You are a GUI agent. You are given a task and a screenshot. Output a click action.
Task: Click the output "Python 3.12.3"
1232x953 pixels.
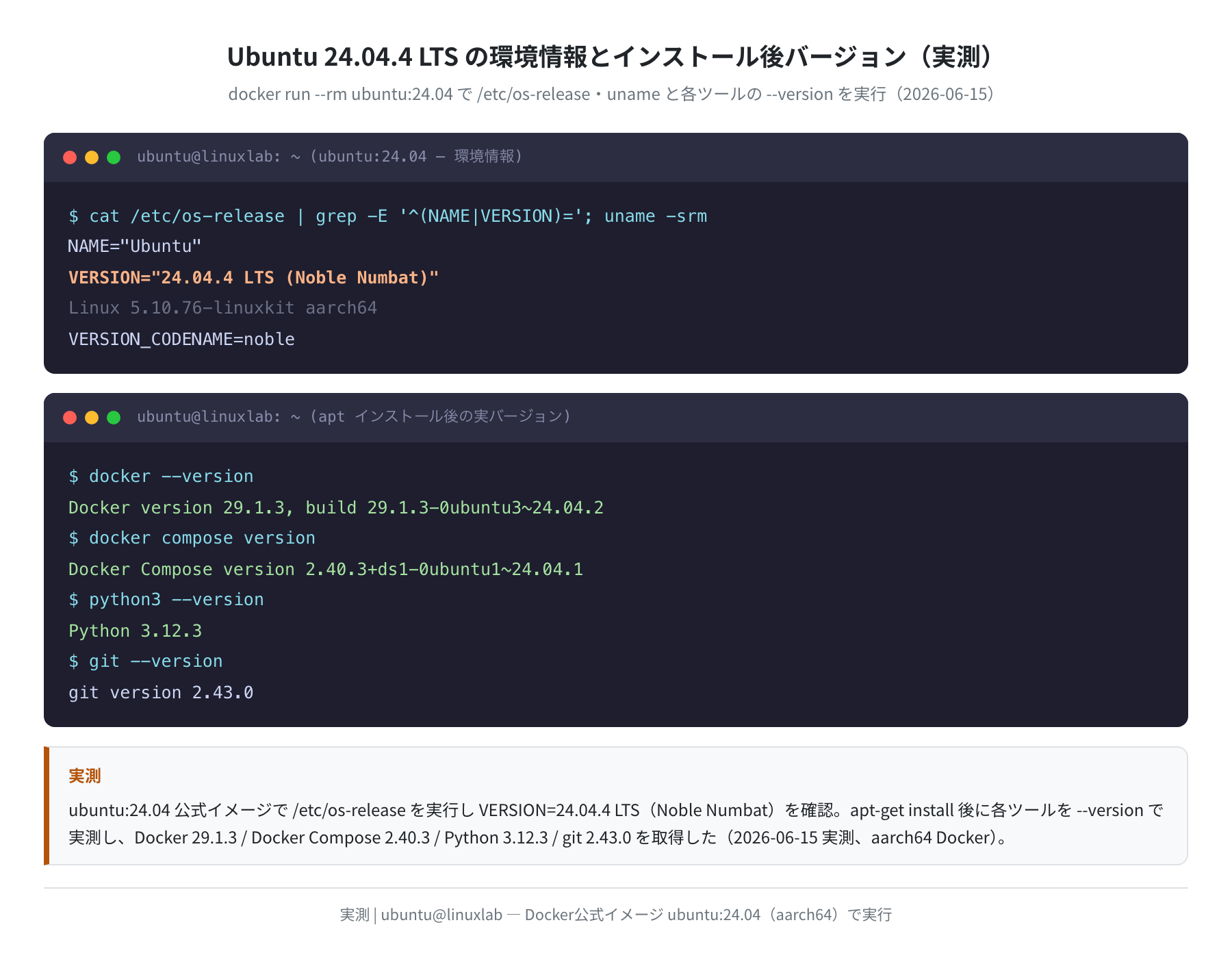(x=136, y=631)
